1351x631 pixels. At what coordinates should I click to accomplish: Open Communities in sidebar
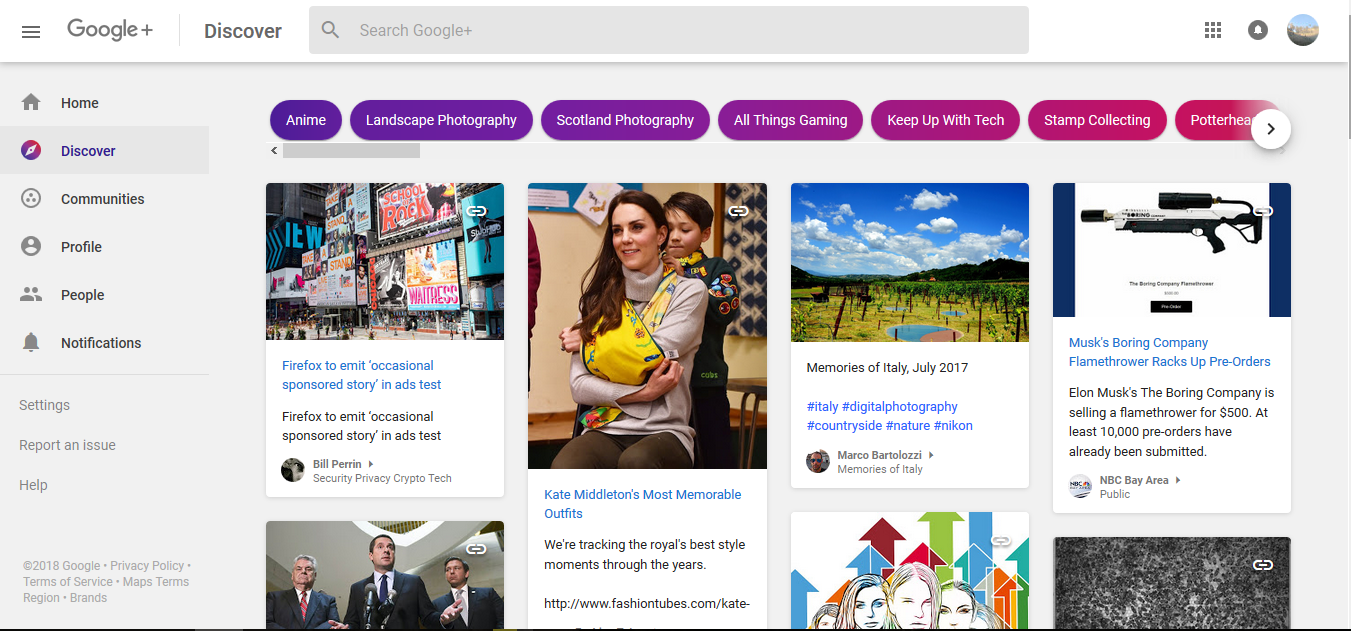pyautogui.click(x=105, y=199)
